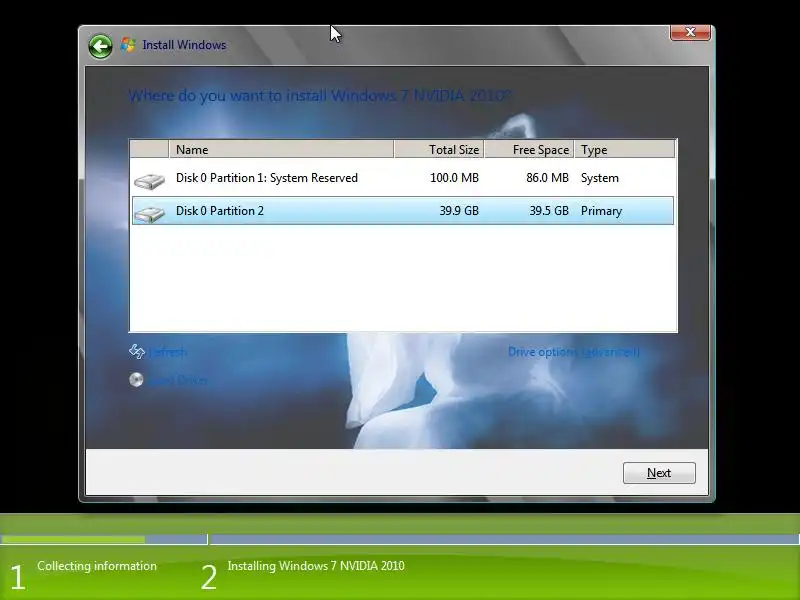
Task: Click the Installing Windows 7 NVIDIA 2010 label
Action: pyautogui.click(x=316, y=566)
